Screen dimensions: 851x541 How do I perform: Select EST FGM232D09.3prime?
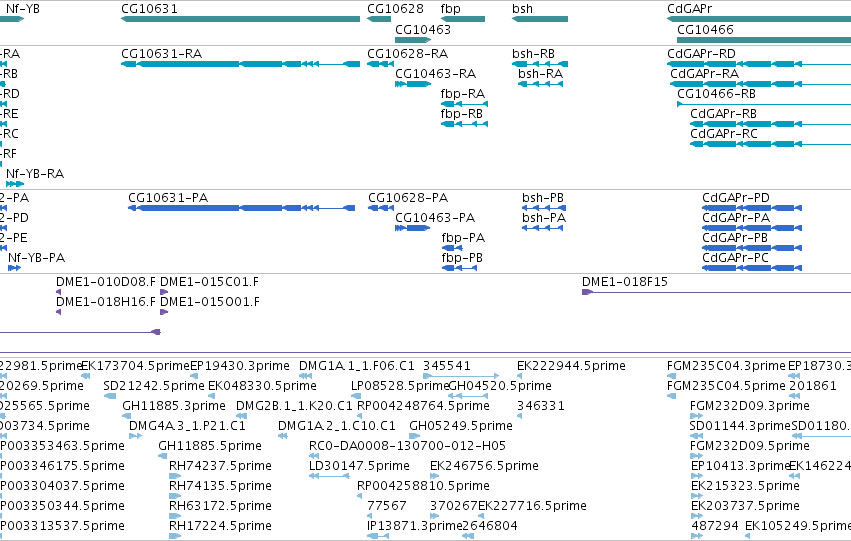tap(696, 416)
